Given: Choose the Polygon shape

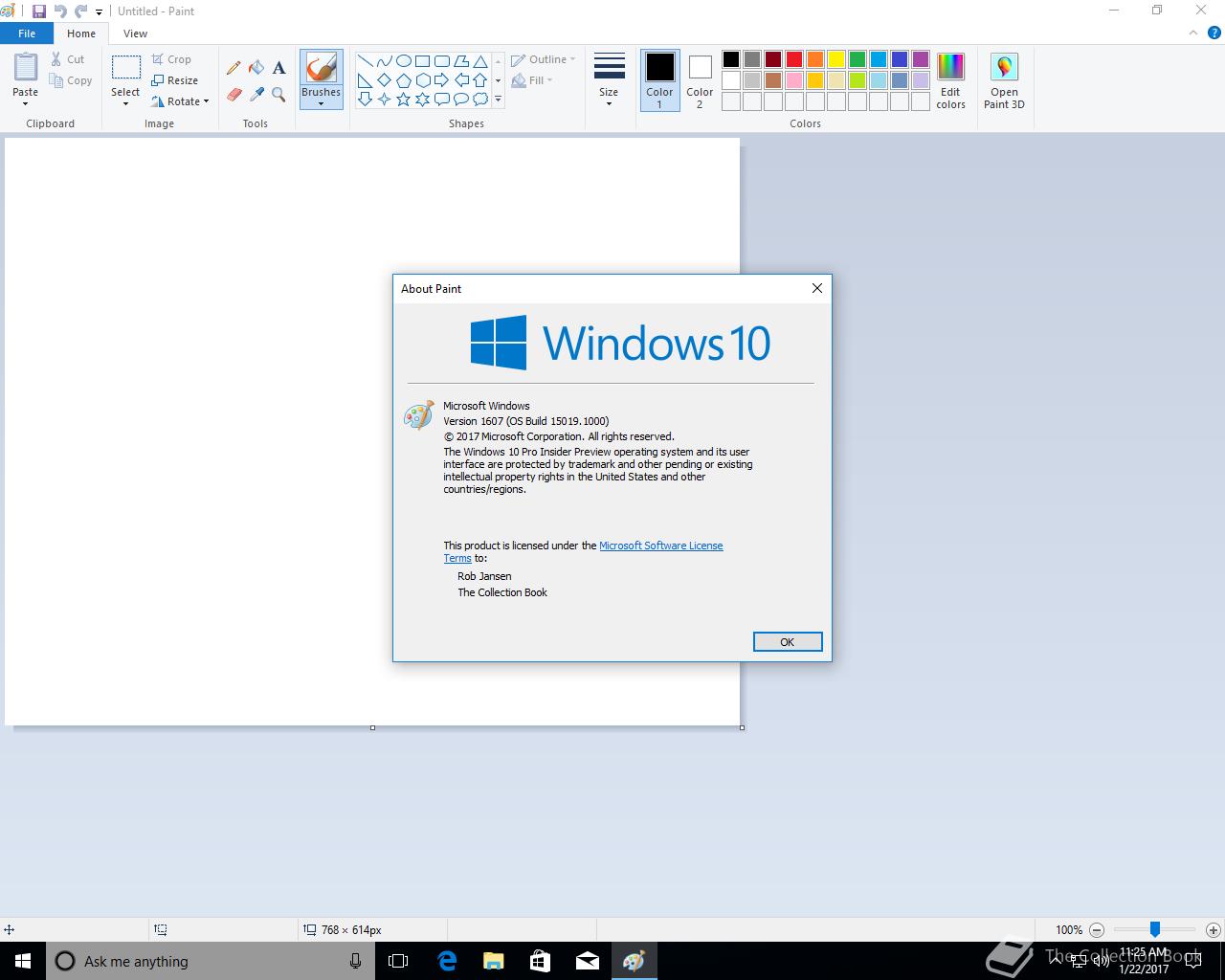Looking at the screenshot, I should click(x=460, y=61).
